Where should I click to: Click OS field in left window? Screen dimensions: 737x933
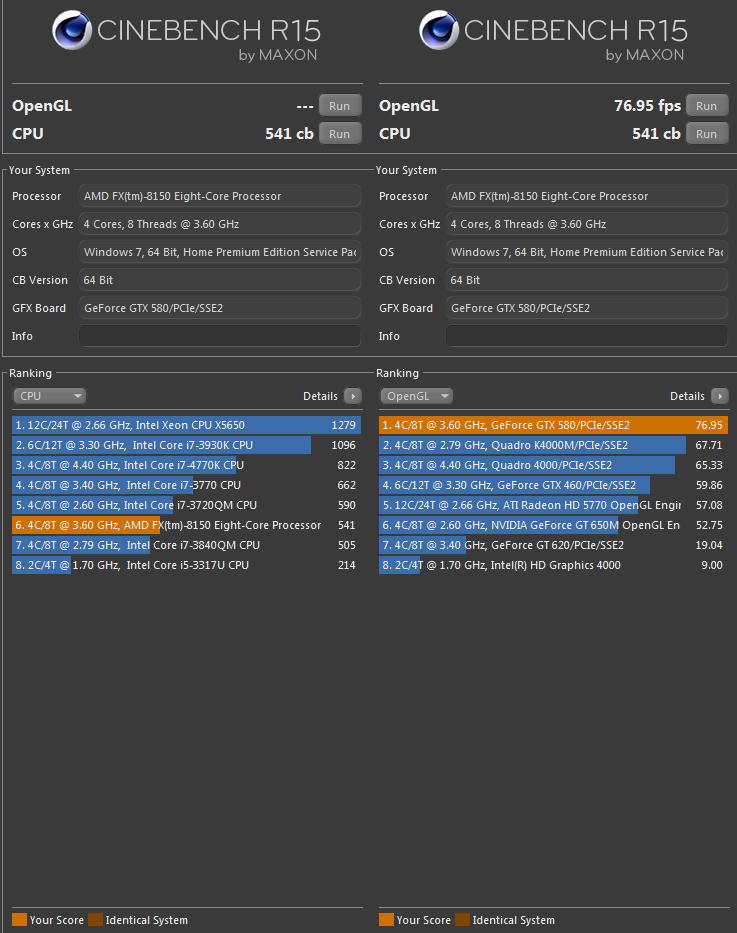point(219,252)
